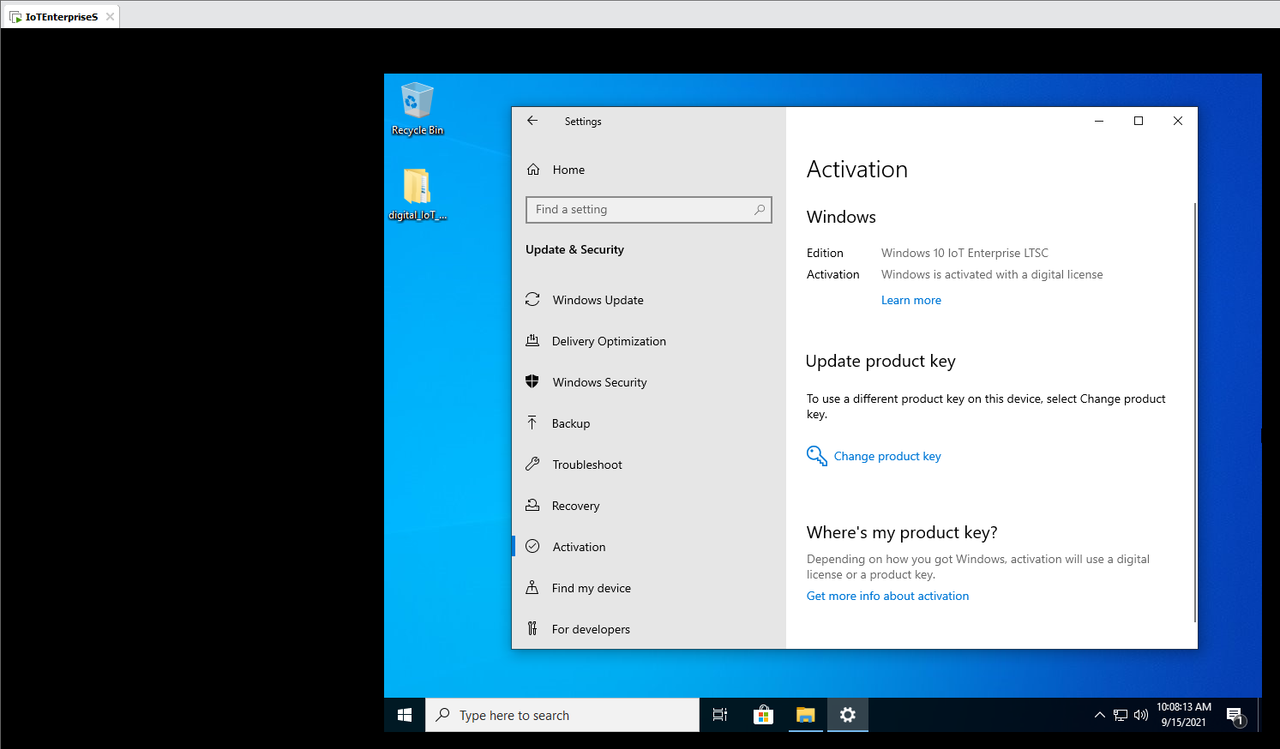Click the Update & Security heading
The image size is (1280, 749).
pos(575,250)
